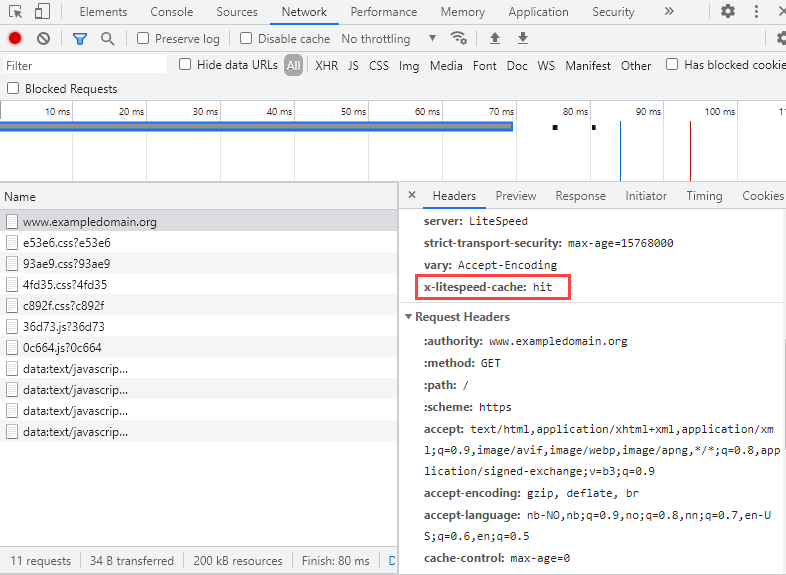Select the 93ae9.css?93ae9 request row
This screenshot has height=575, width=786.
click(199, 264)
